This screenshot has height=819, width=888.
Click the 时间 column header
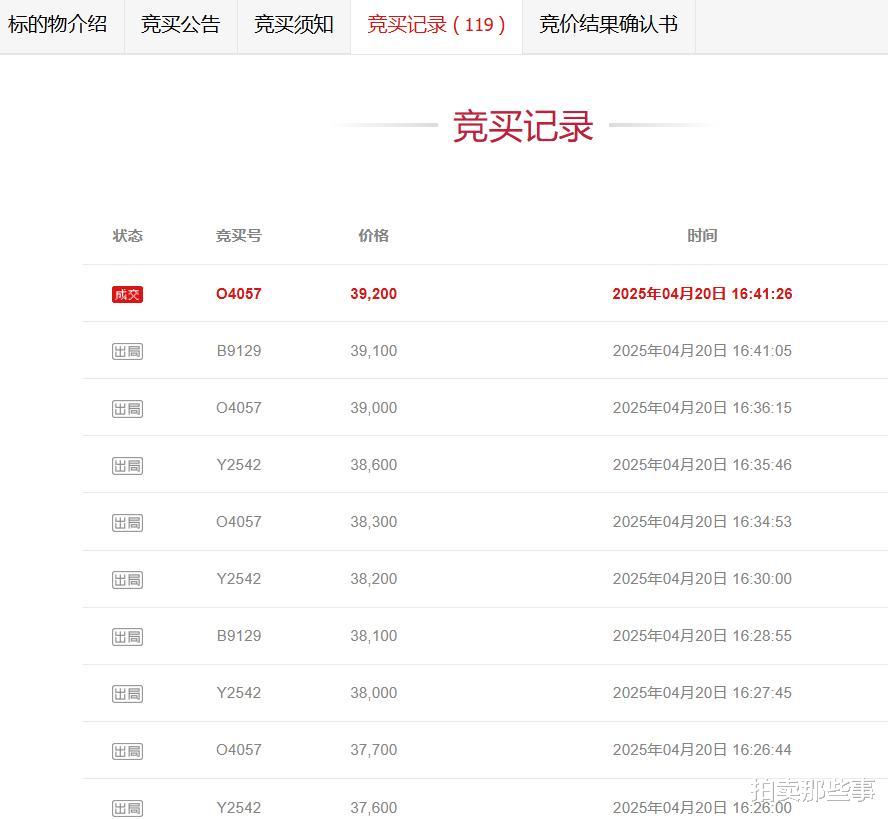[x=702, y=236]
